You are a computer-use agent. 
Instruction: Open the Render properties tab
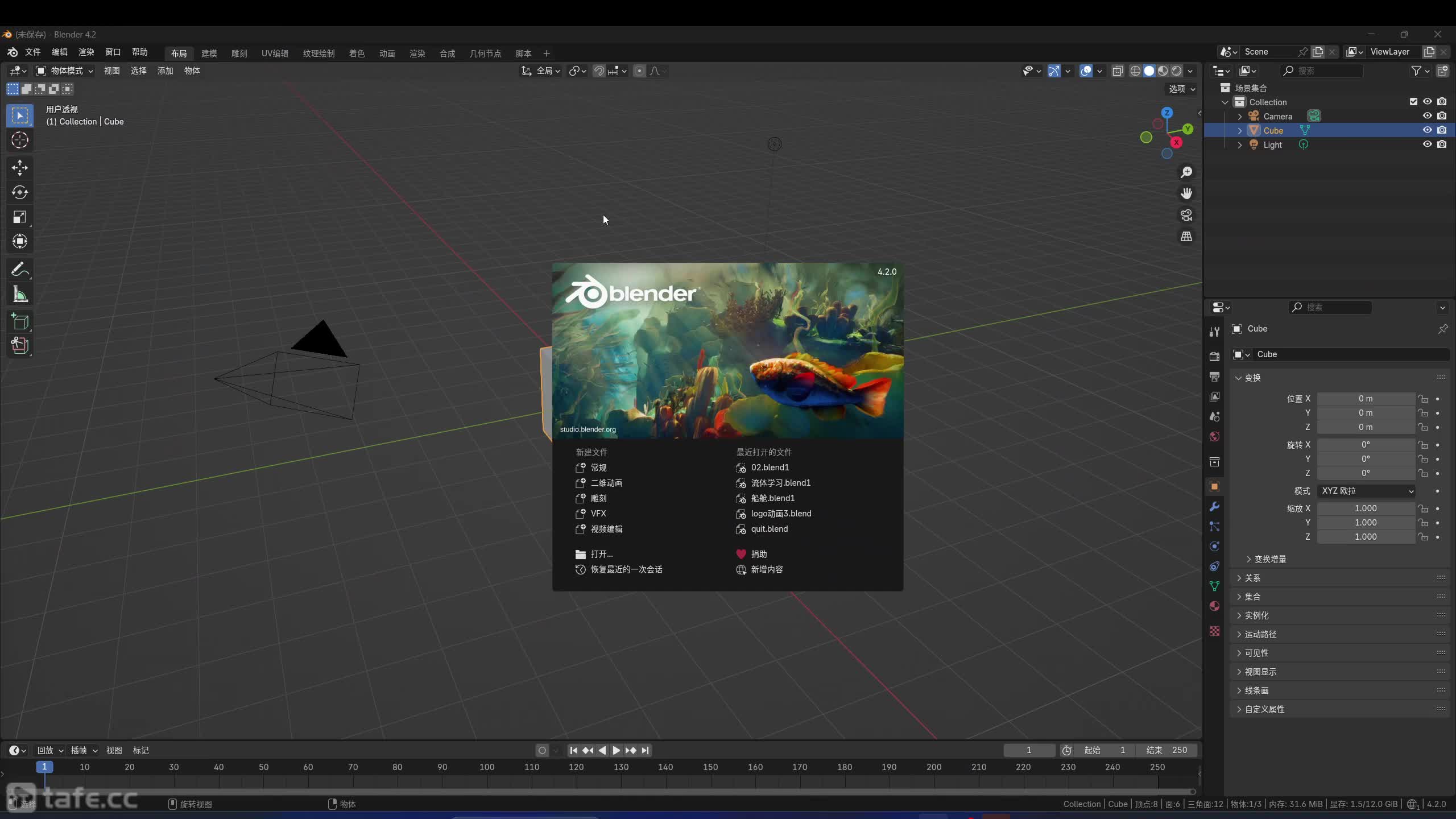pos(1214,357)
